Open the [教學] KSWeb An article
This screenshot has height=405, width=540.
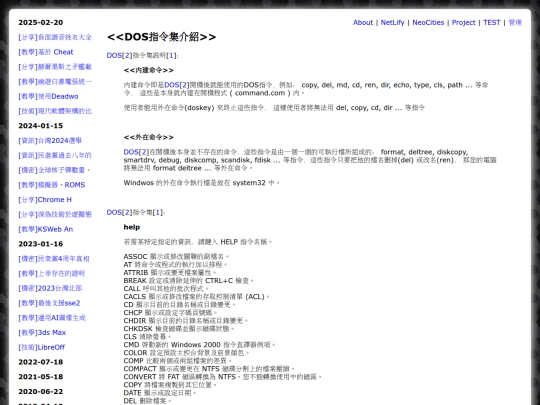pos(46,229)
